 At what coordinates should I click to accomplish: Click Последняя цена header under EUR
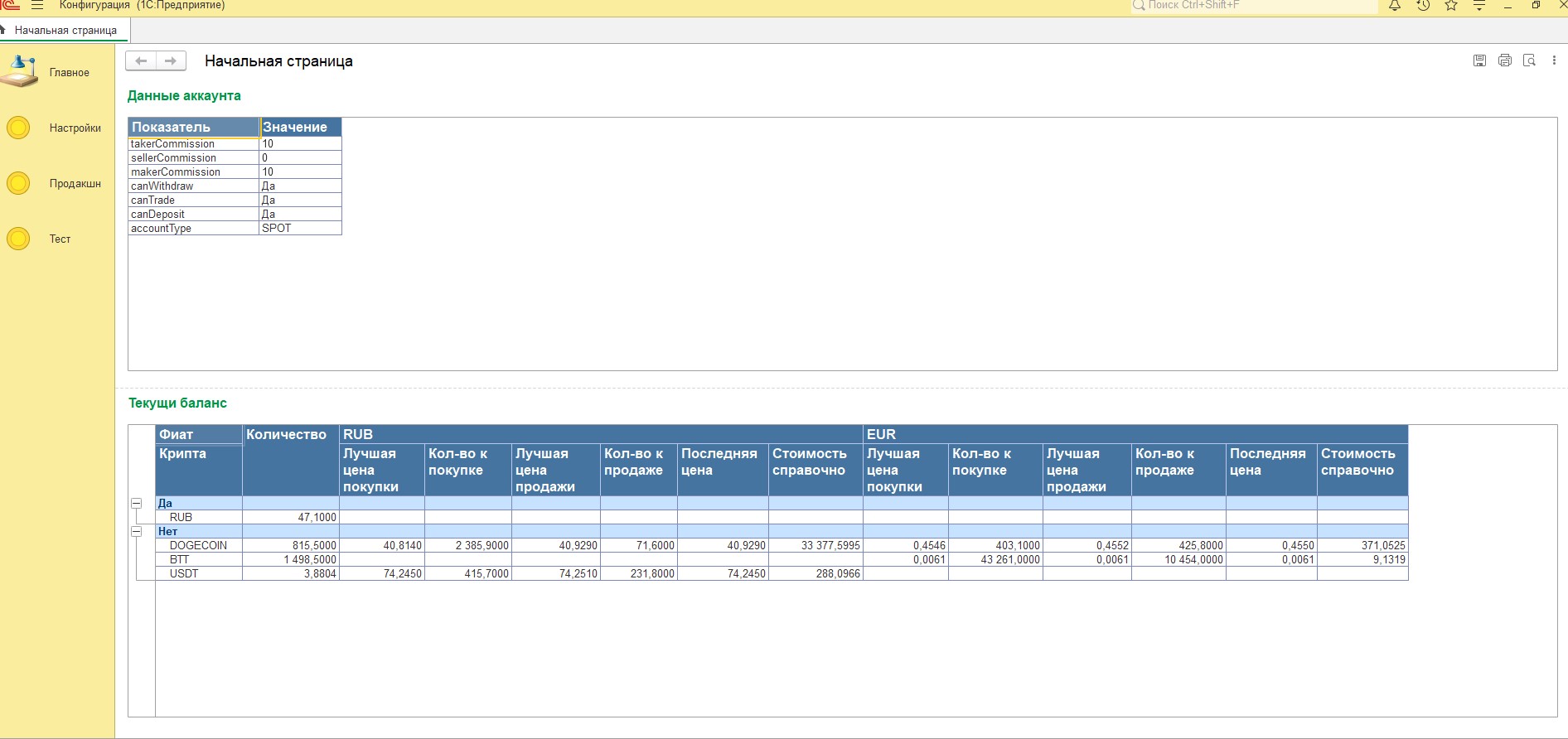[1271, 470]
